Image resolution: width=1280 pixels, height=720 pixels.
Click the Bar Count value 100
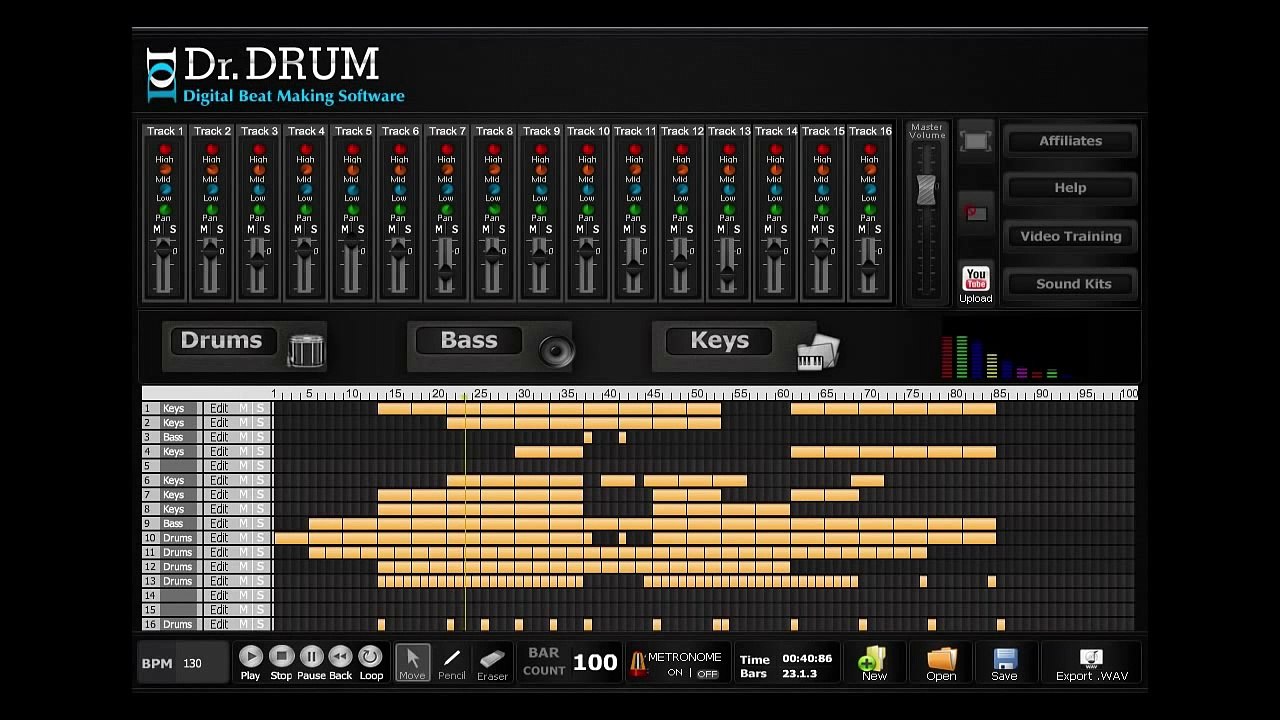click(x=595, y=663)
